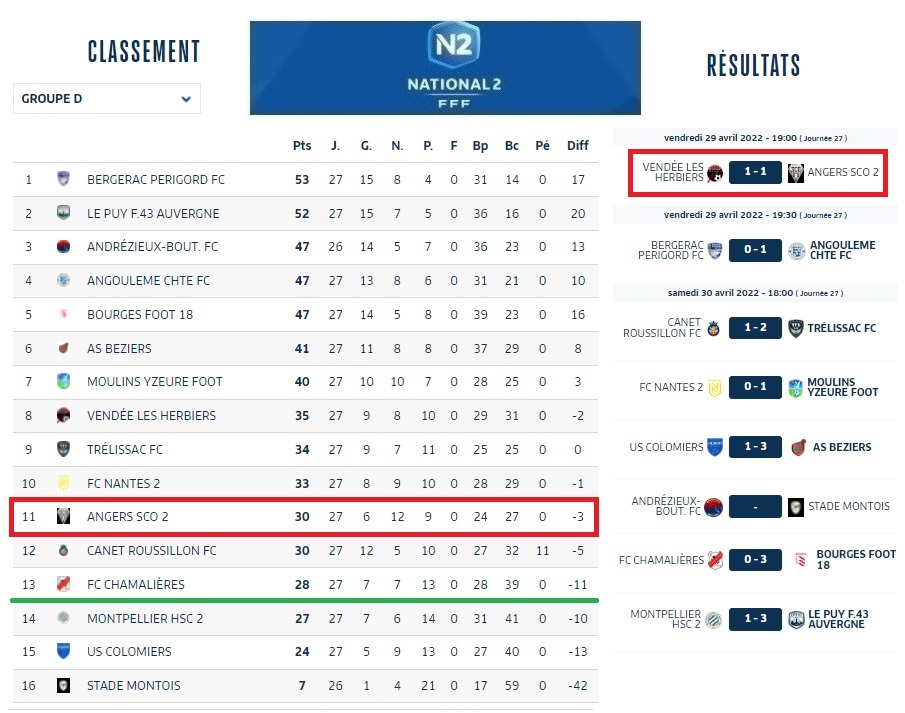Open the blank Andrézieux vs Stade Montois score
The width and height of the screenshot is (905, 713).
point(754,506)
